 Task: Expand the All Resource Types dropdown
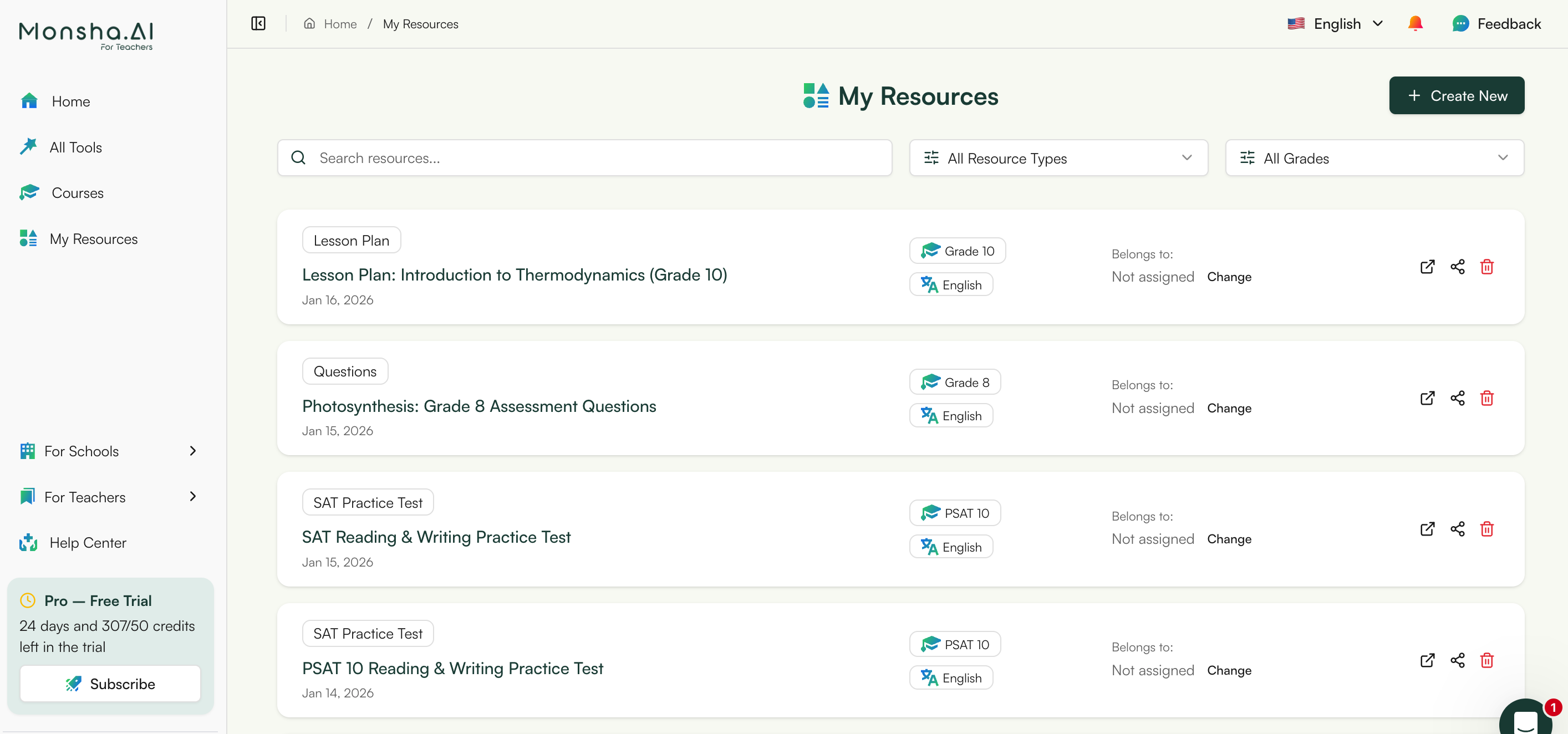1057,157
